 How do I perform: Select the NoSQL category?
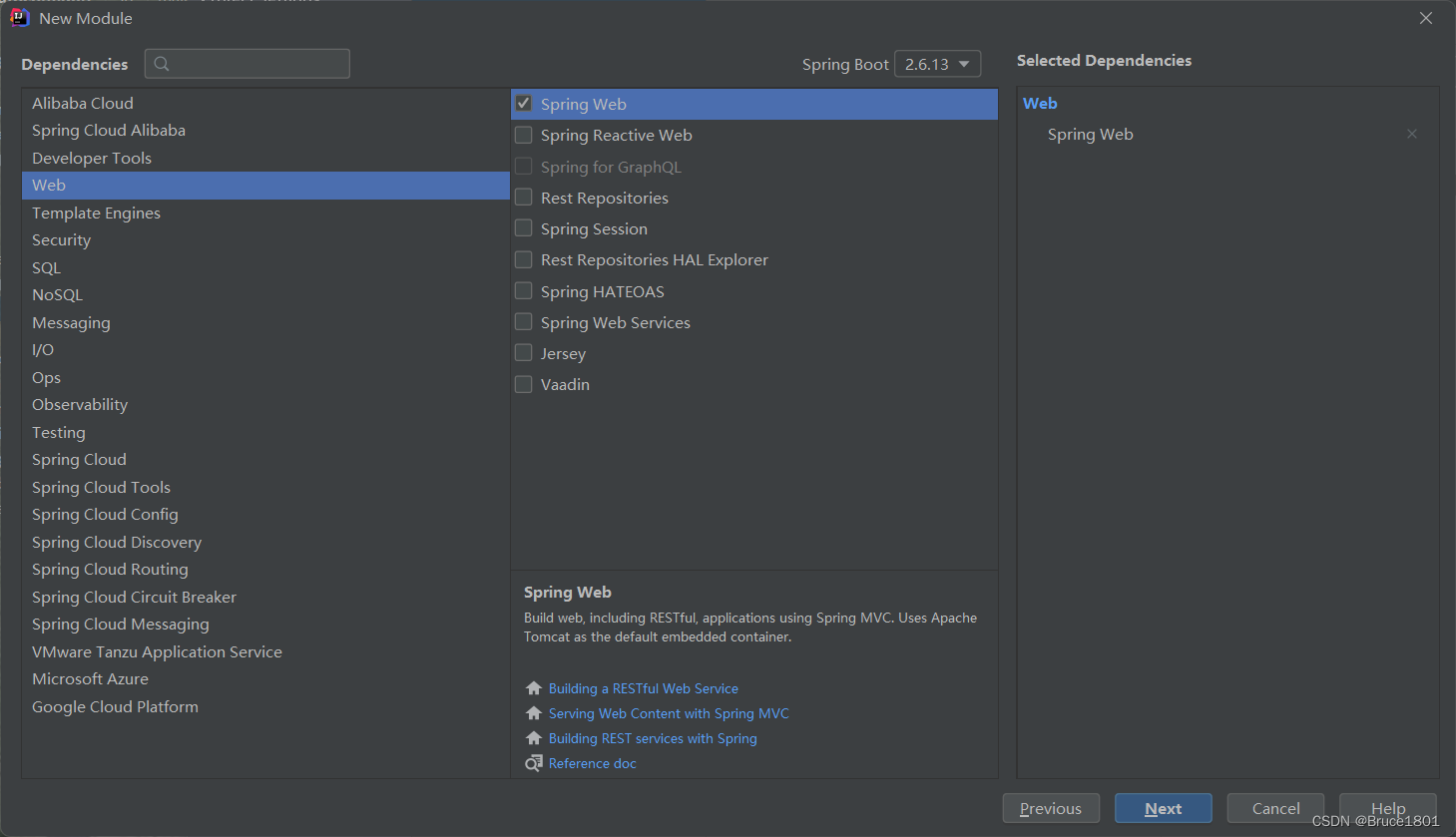click(x=265, y=295)
